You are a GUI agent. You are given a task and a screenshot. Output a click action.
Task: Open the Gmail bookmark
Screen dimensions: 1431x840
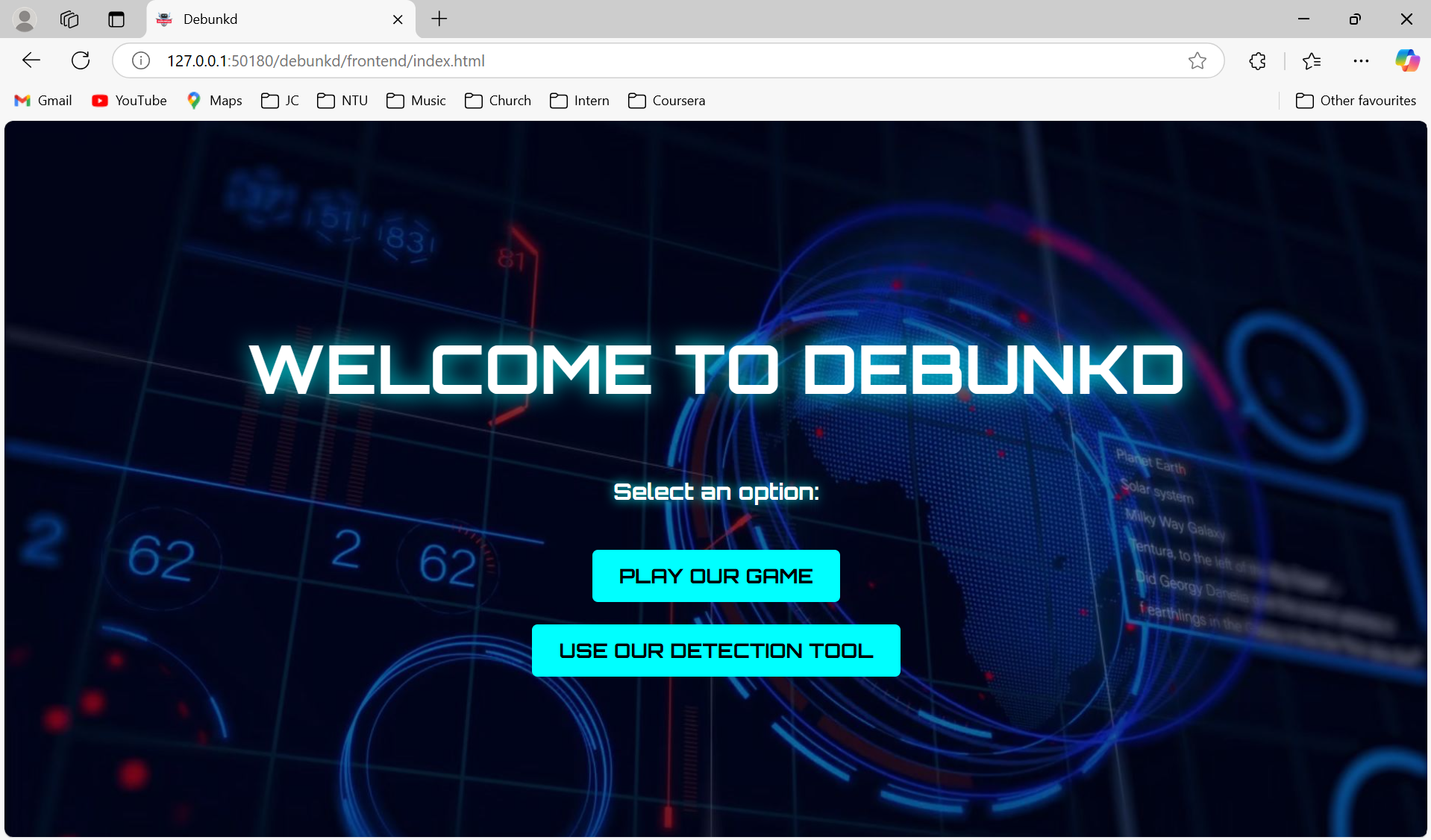[43, 101]
